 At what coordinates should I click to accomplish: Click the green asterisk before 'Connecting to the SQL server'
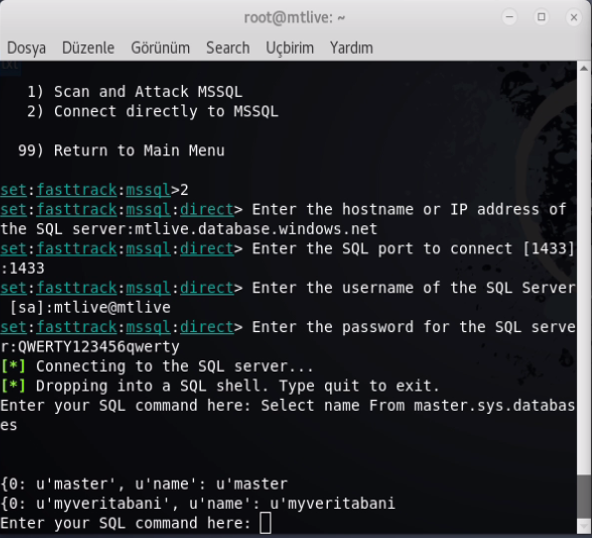pos(14,366)
